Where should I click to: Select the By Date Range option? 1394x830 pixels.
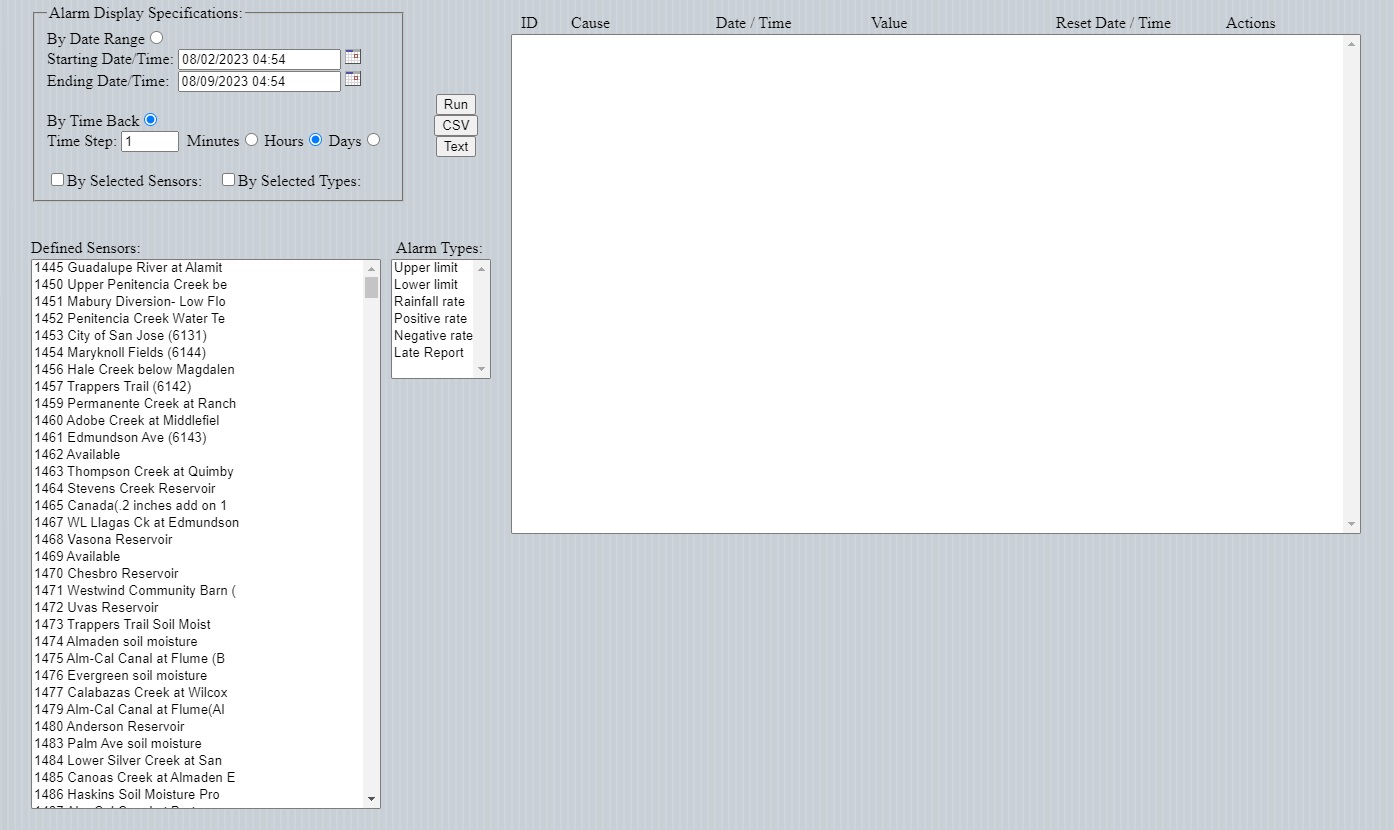coord(156,39)
